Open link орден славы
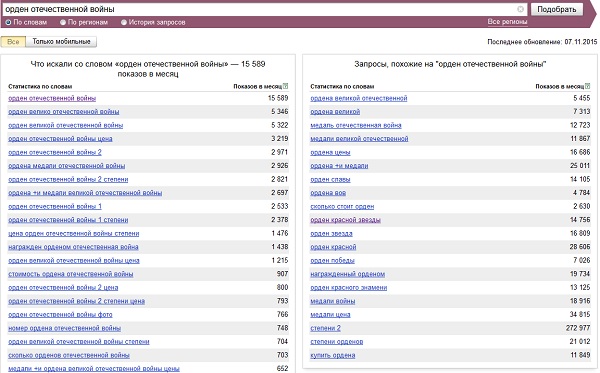The image size is (600, 373). point(330,179)
